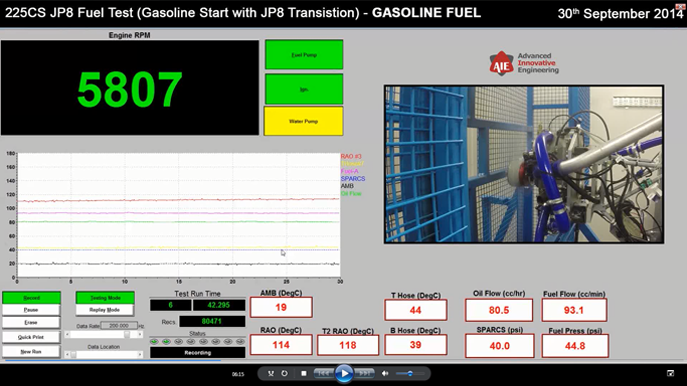Skip to previous track button

click(324, 373)
